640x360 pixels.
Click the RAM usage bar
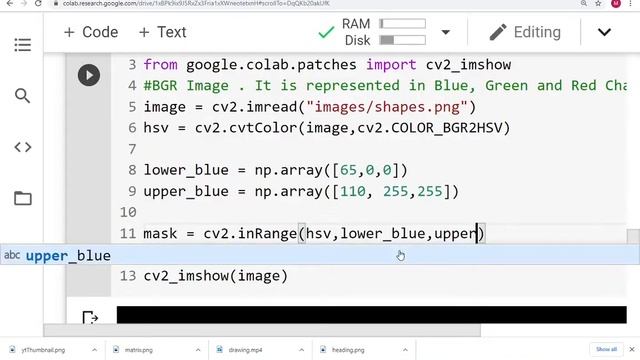coord(402,24)
